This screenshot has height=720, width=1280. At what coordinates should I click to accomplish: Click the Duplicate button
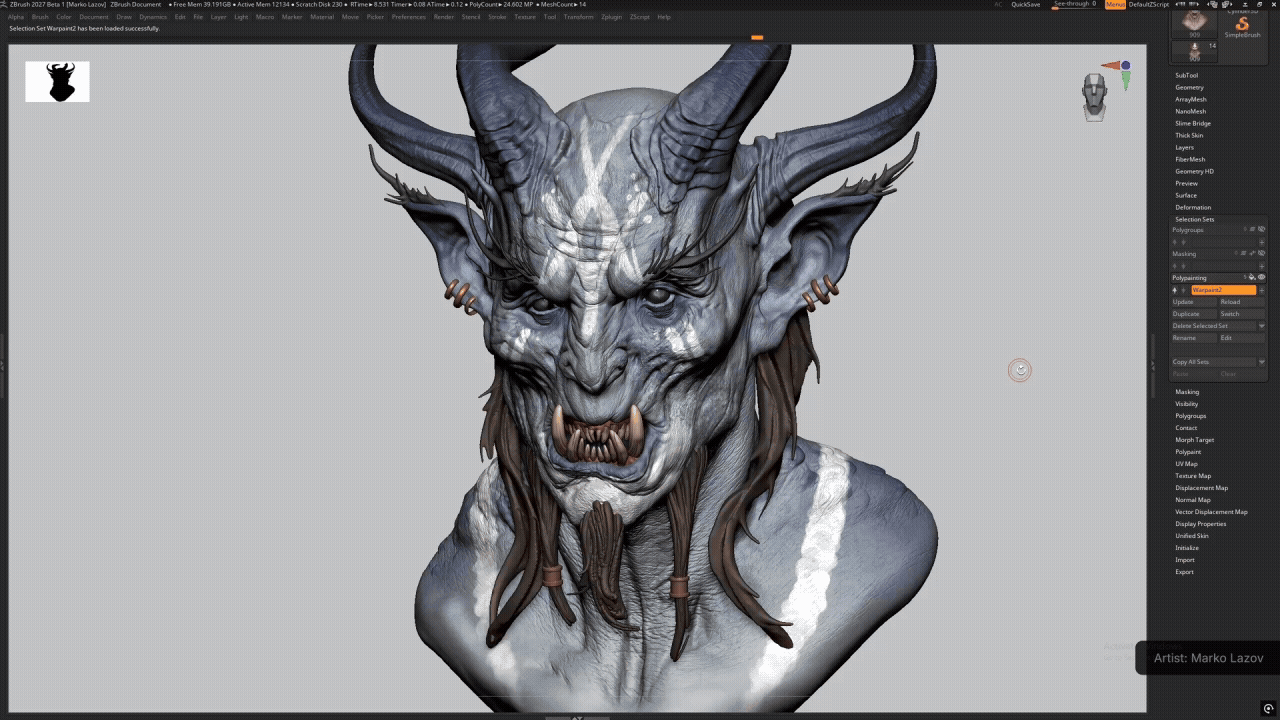click(1193, 314)
